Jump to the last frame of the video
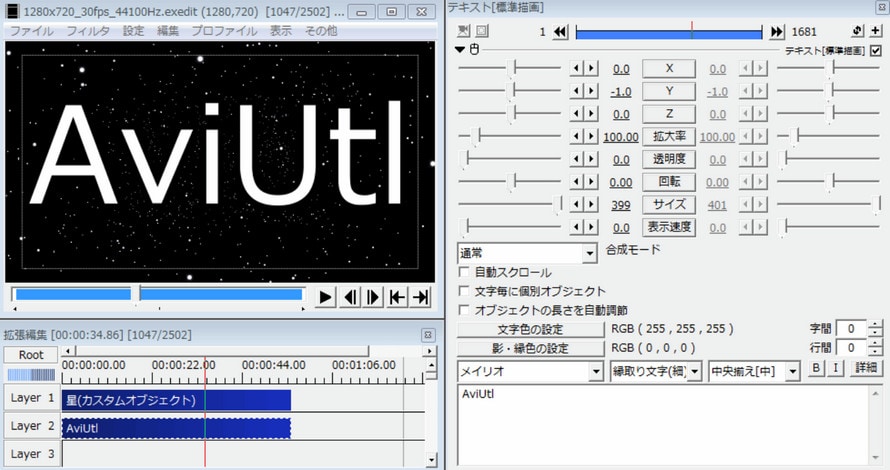This screenshot has width=890, height=470. point(421,297)
